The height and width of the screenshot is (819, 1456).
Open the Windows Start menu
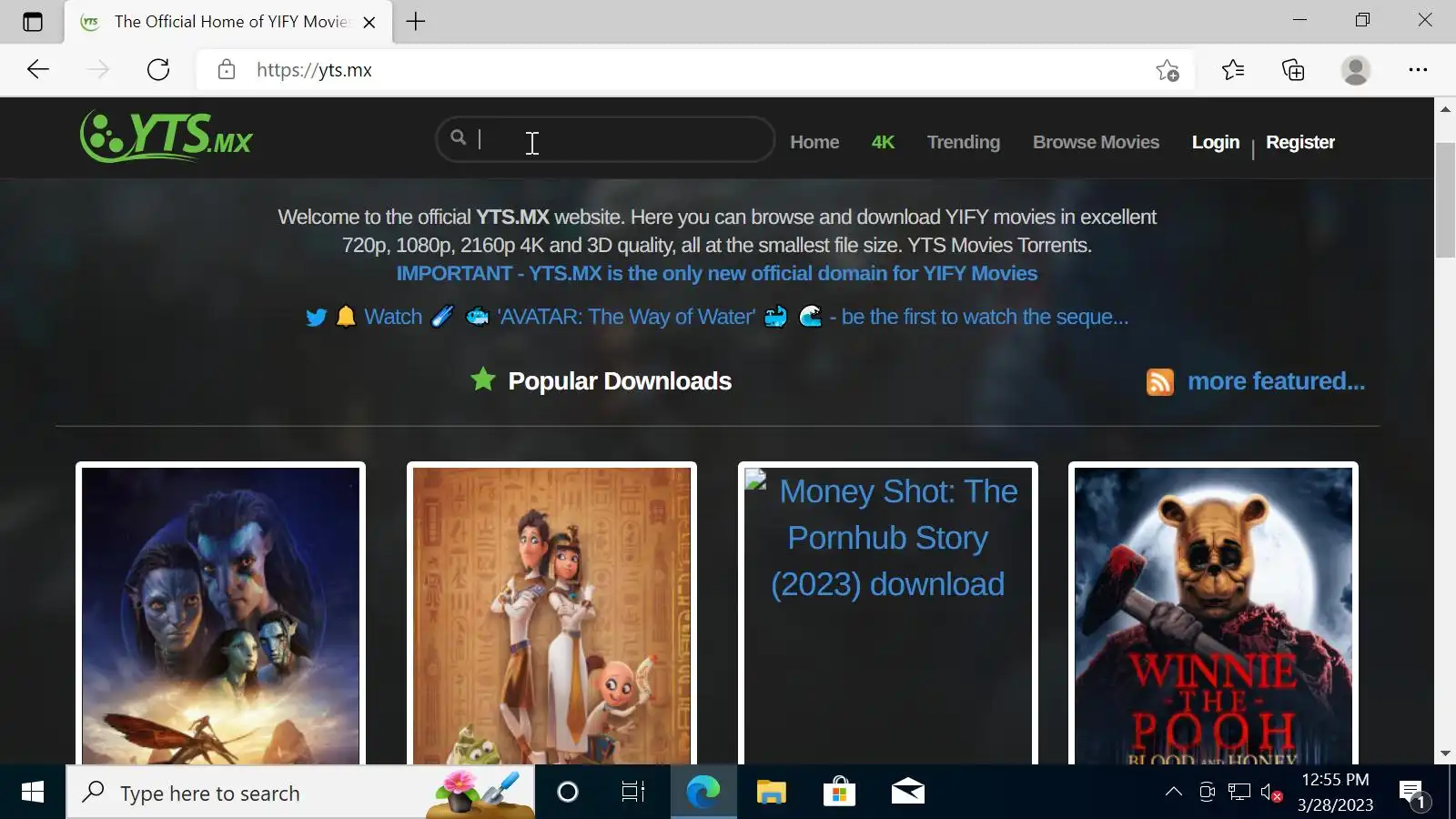[x=33, y=793]
